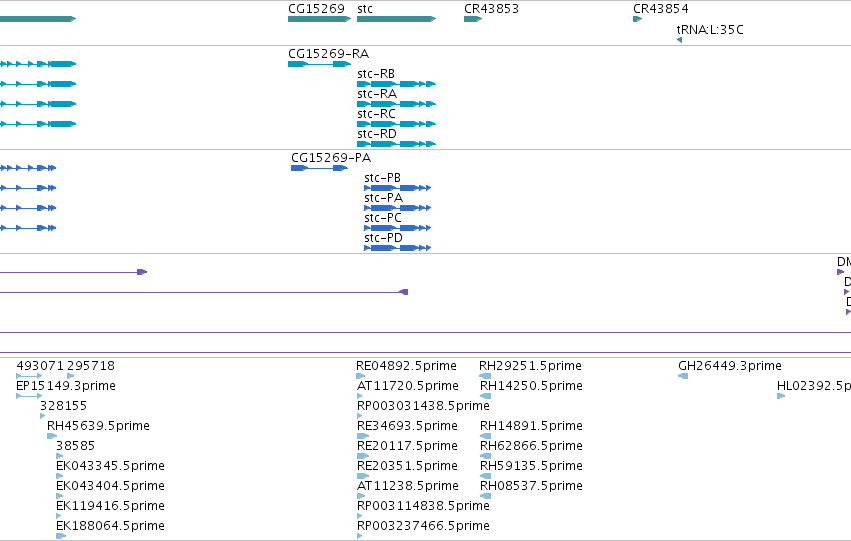851x541 pixels.
Task: Select the CR43853 gene arrow
Action: coord(473,19)
